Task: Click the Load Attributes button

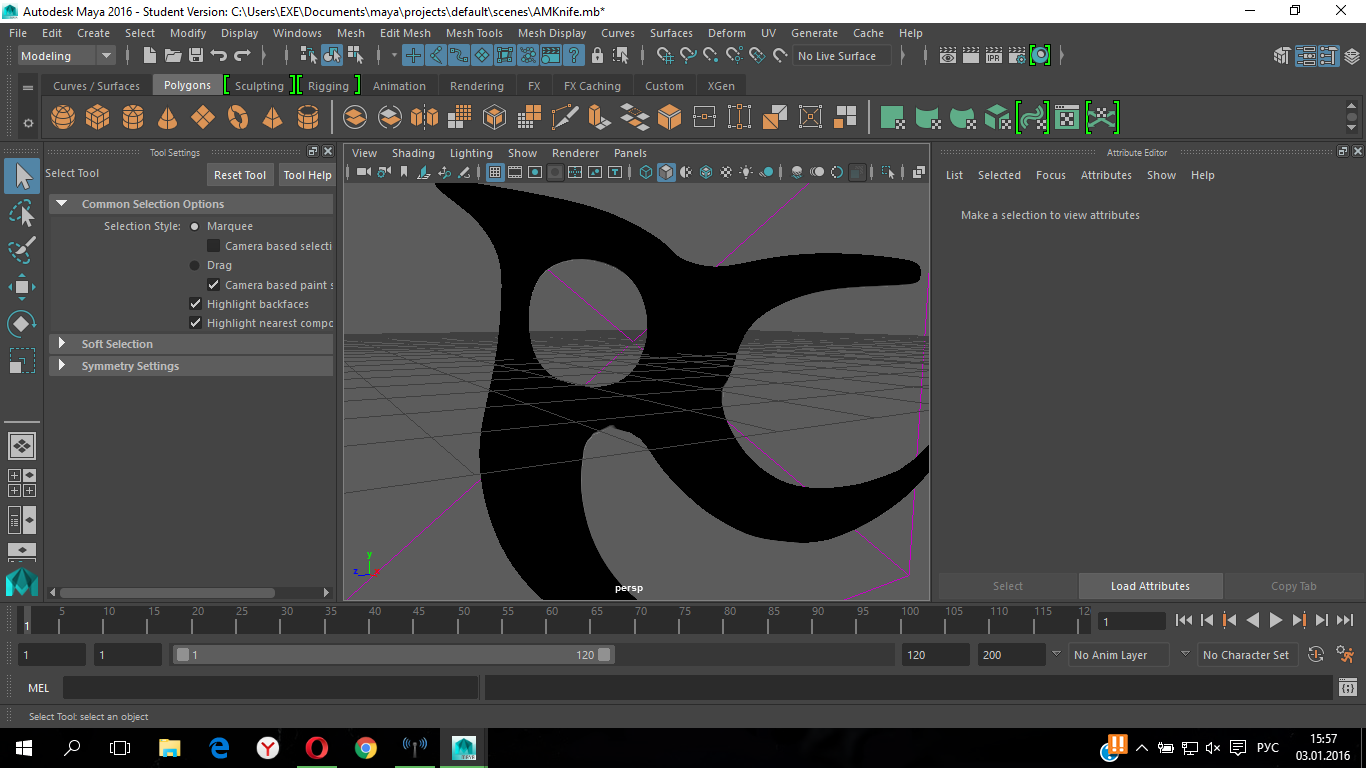Action: pyautogui.click(x=1150, y=586)
